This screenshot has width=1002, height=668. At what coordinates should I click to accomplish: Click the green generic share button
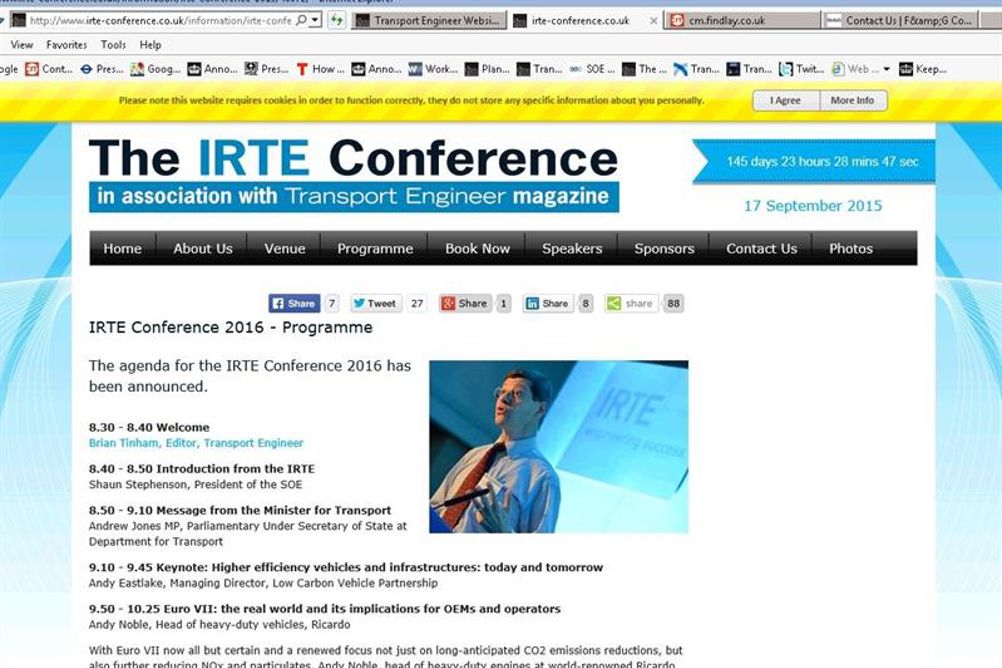coord(631,304)
